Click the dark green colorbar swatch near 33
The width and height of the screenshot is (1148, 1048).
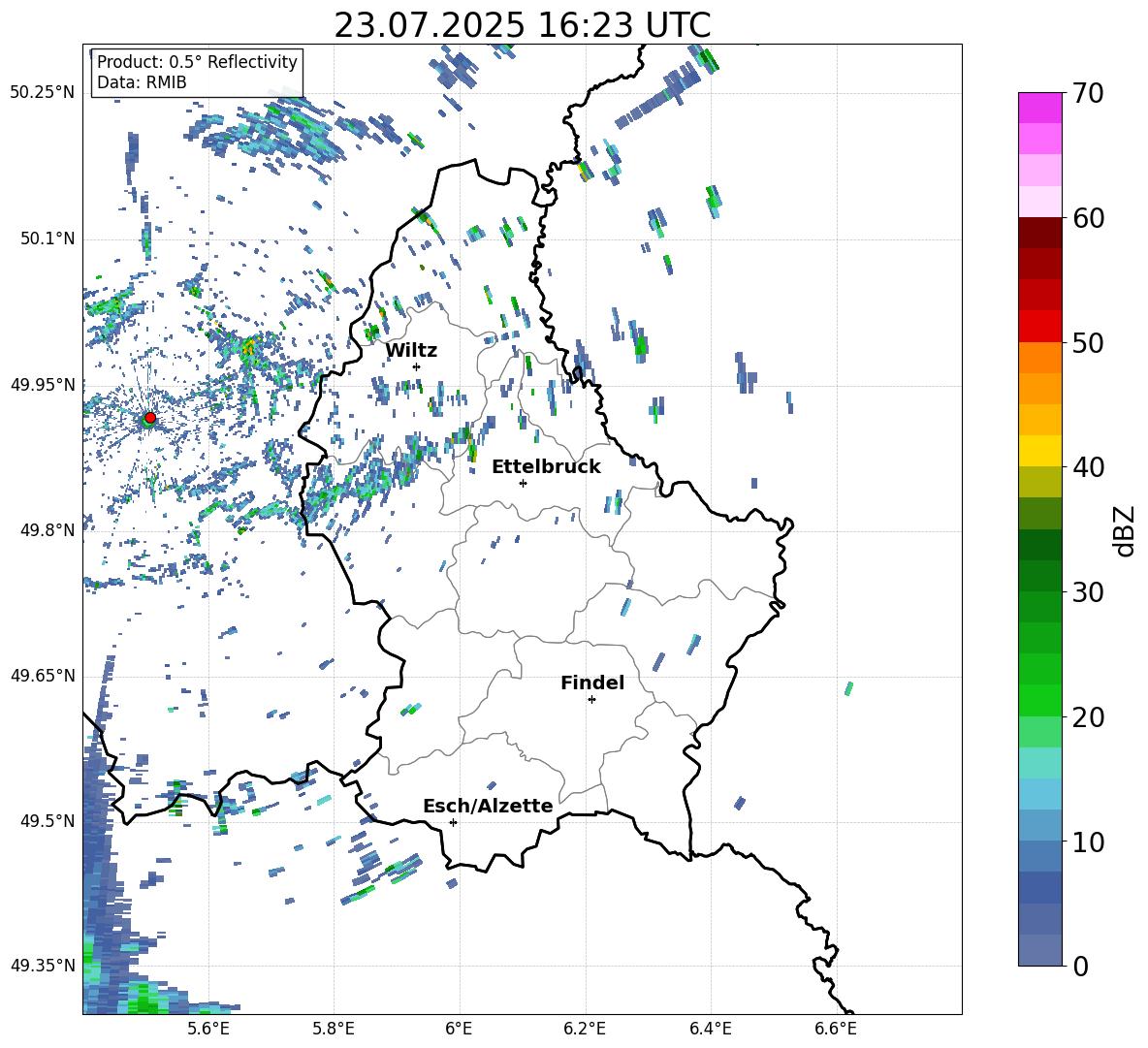pyautogui.click(x=1039, y=545)
